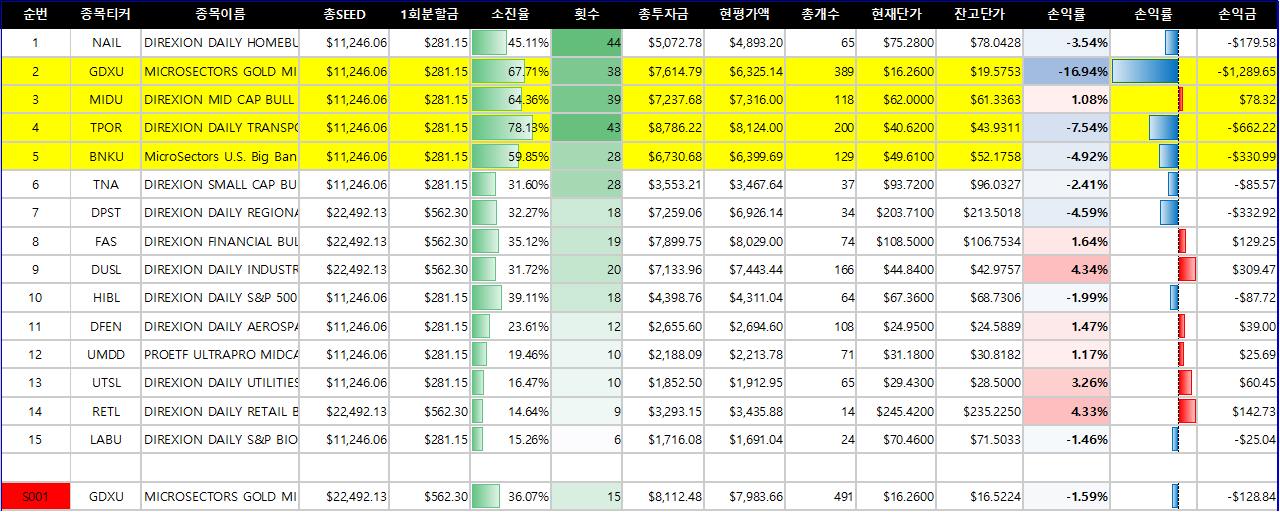Image resolution: width=1280 pixels, height=512 pixels.
Task: Click the 78.13% 소진율 progress cell
Action: coord(511,128)
